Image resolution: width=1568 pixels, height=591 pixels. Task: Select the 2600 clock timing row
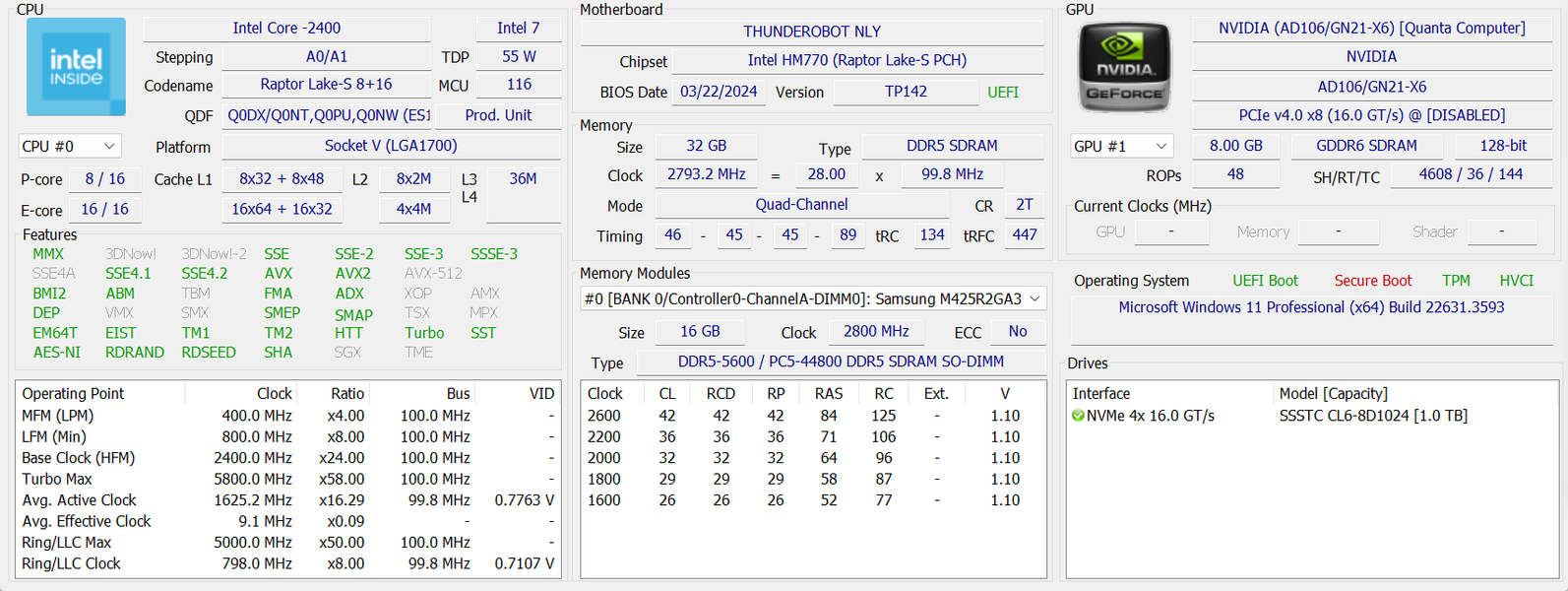[813, 416]
